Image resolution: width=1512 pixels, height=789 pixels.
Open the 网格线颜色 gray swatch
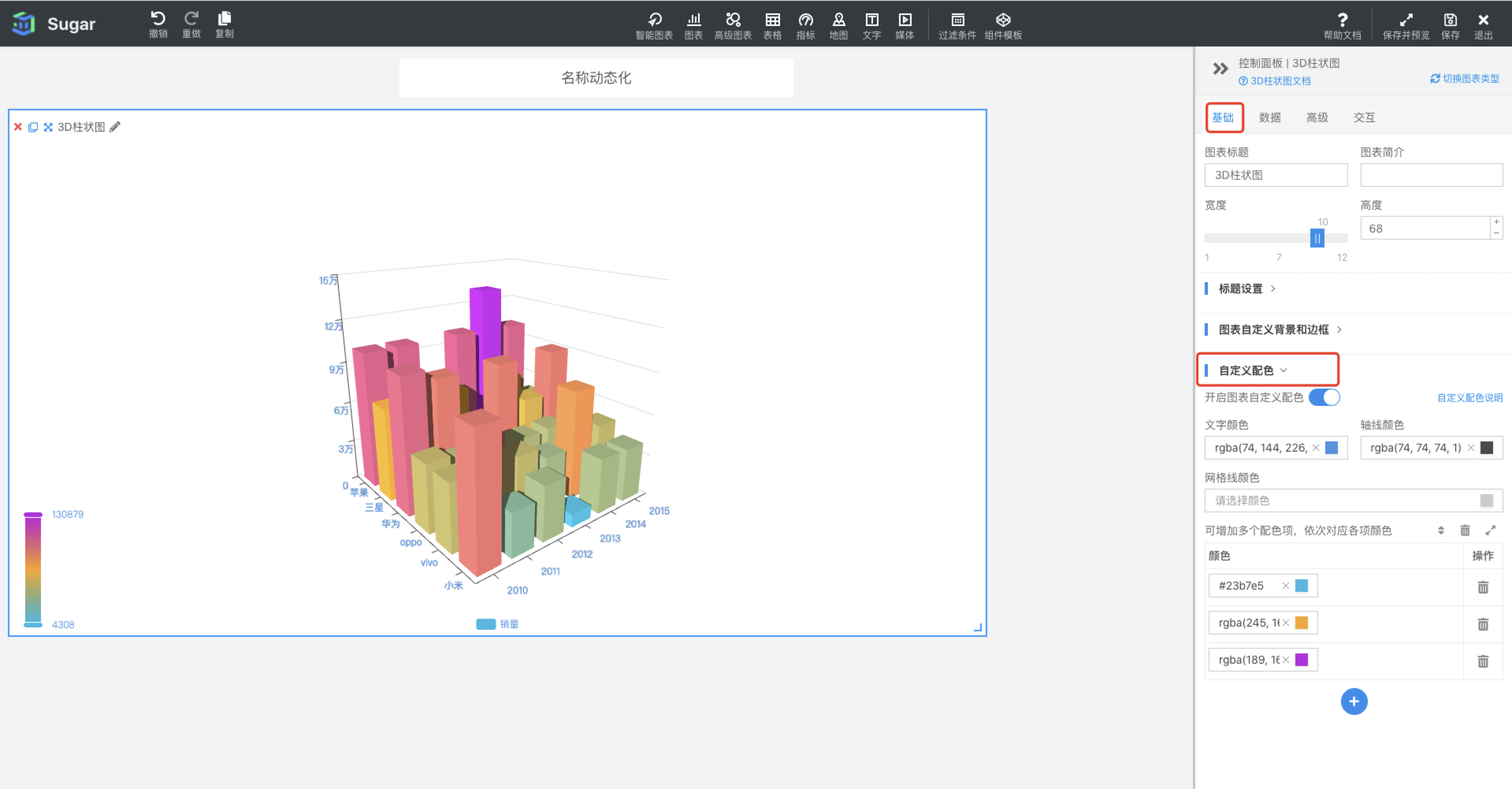pos(1487,500)
